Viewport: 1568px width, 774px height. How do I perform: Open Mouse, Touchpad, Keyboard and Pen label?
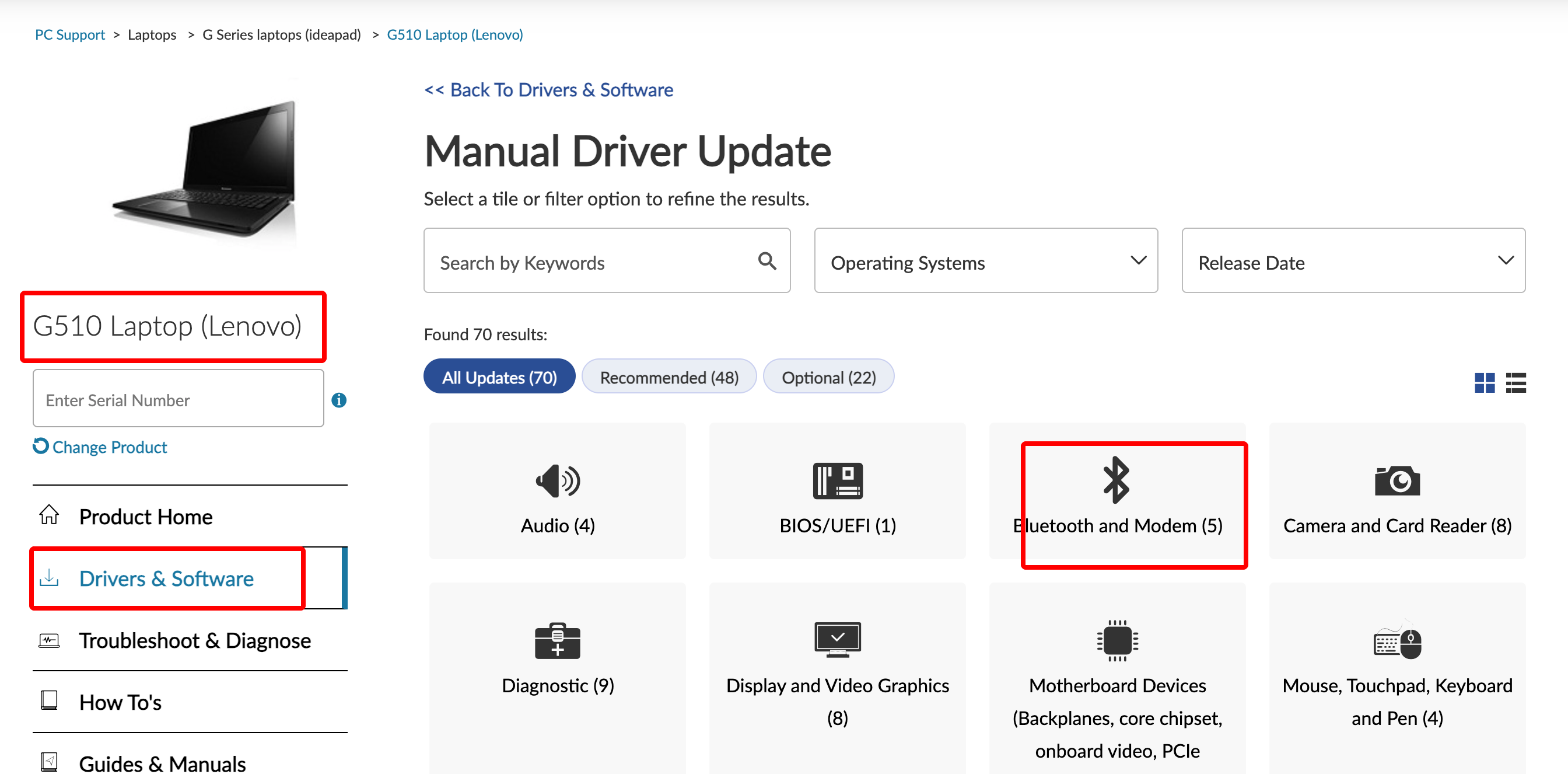1397,702
